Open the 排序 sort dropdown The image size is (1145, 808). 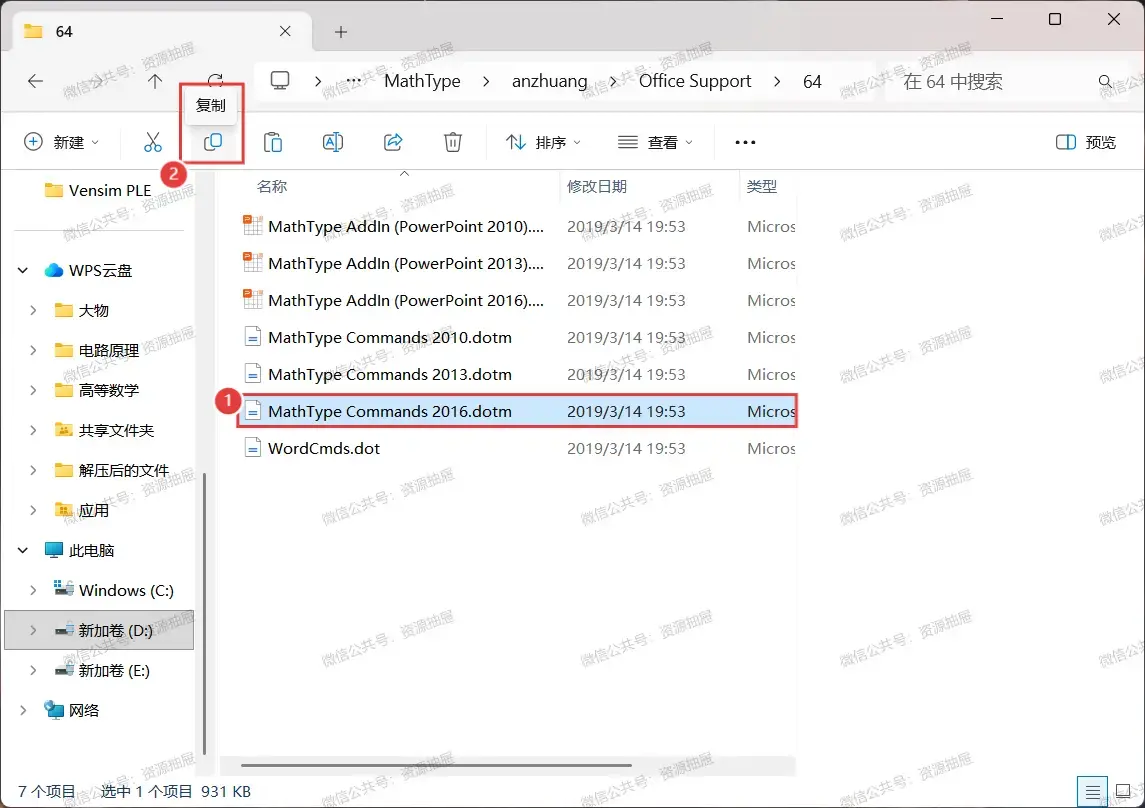(x=543, y=142)
